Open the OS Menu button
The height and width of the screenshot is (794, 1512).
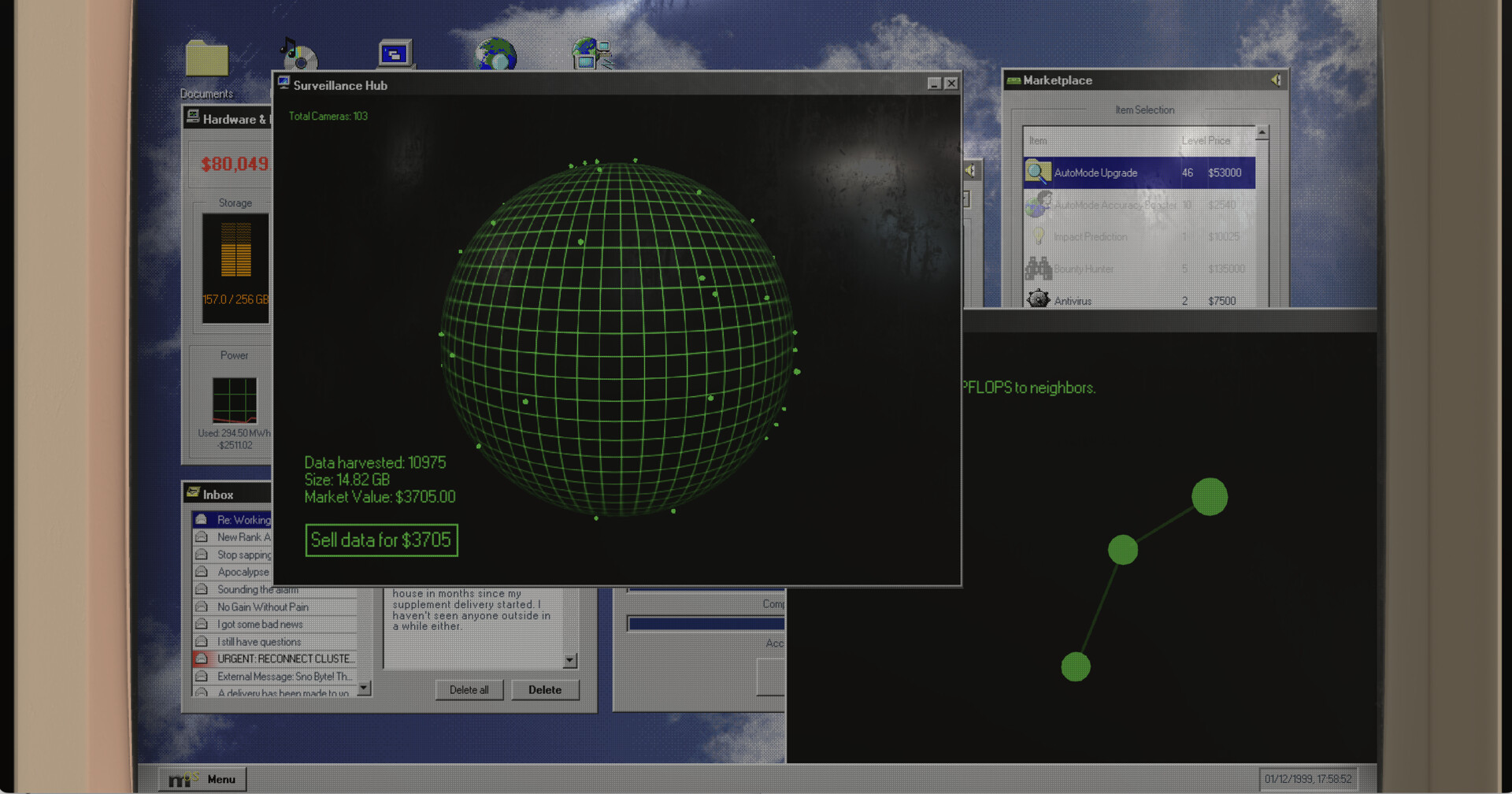click(204, 779)
